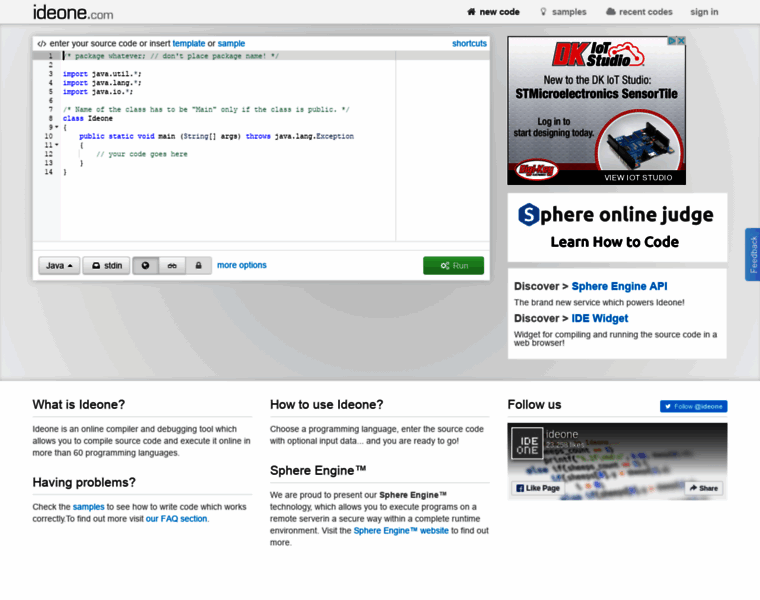Run the code with green Run button
The height and width of the screenshot is (600, 760).
click(454, 266)
